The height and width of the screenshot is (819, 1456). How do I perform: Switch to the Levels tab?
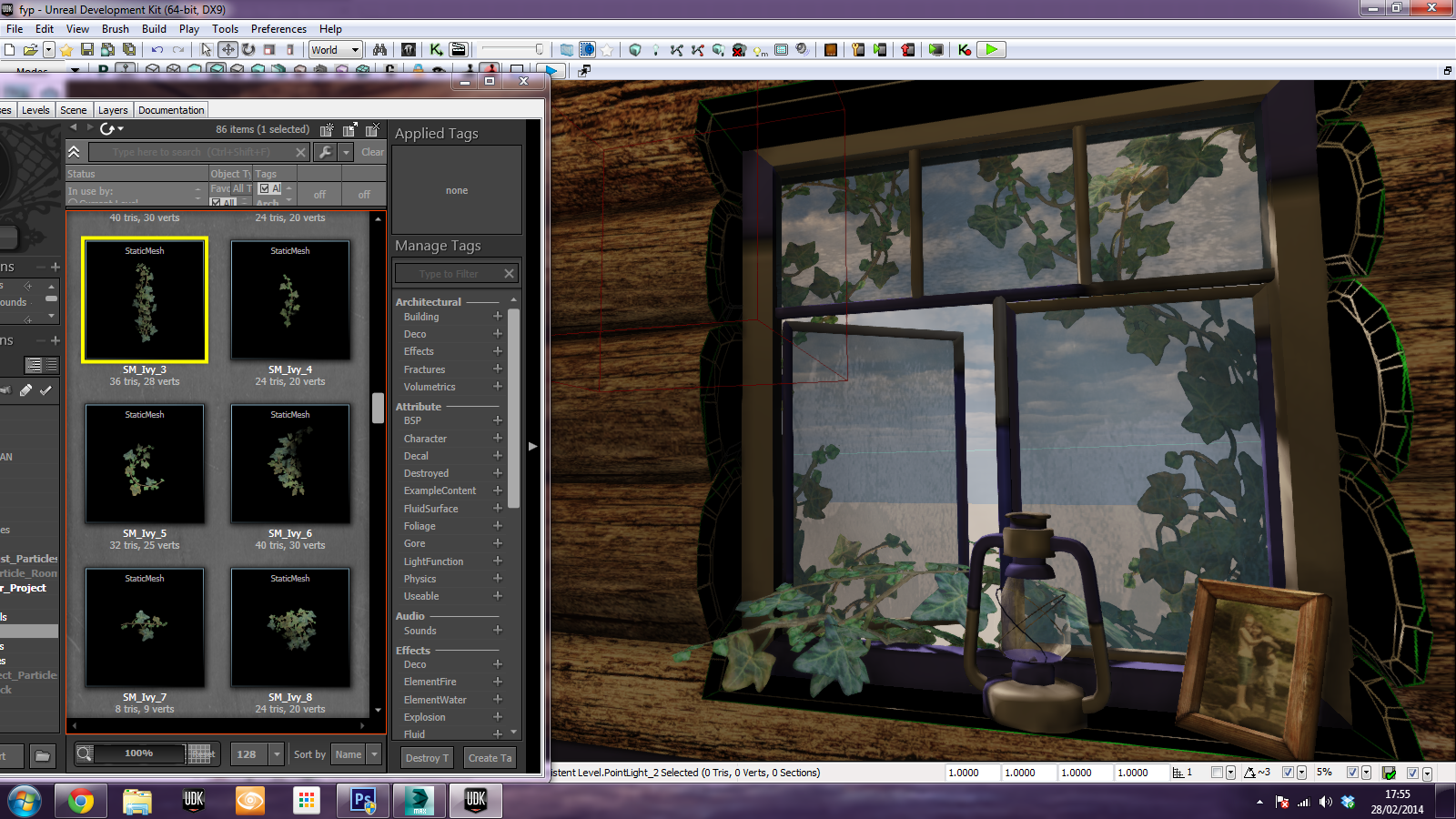pyautogui.click(x=35, y=110)
